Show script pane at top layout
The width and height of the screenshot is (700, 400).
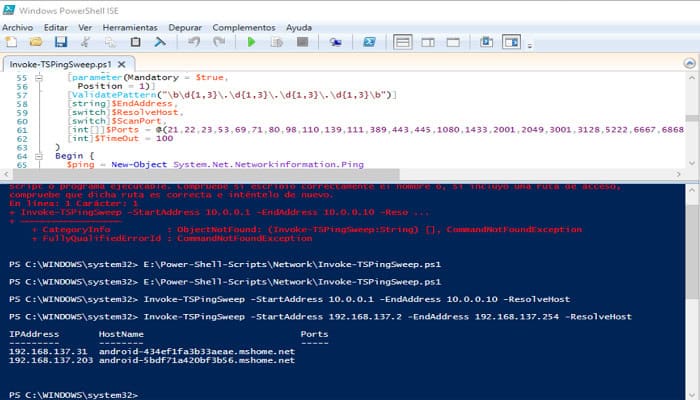coord(403,42)
